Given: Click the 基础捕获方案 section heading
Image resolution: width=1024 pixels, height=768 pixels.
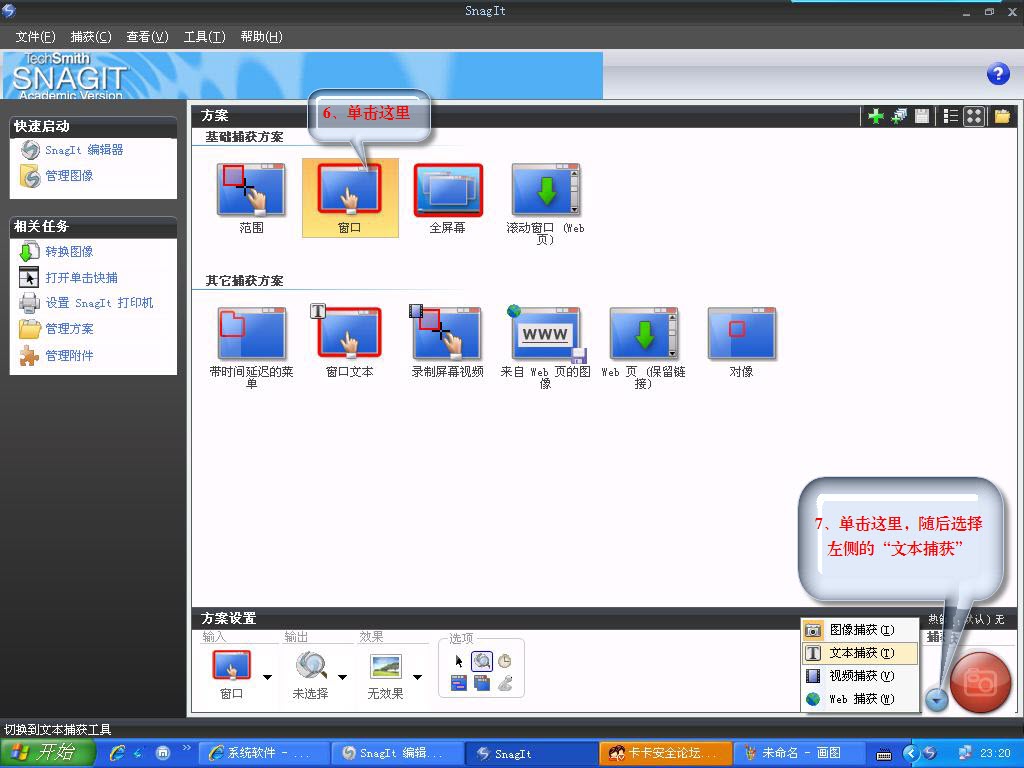Looking at the screenshot, I should (245, 137).
